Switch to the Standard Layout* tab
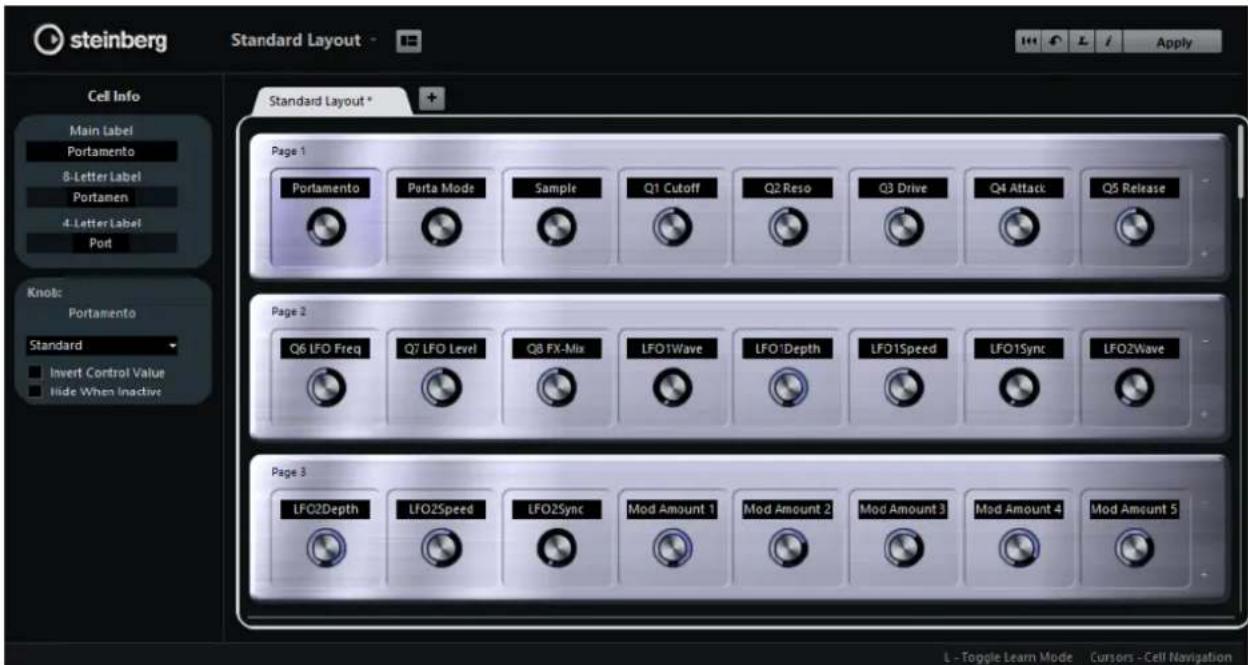1248x665 pixels. tap(331, 101)
